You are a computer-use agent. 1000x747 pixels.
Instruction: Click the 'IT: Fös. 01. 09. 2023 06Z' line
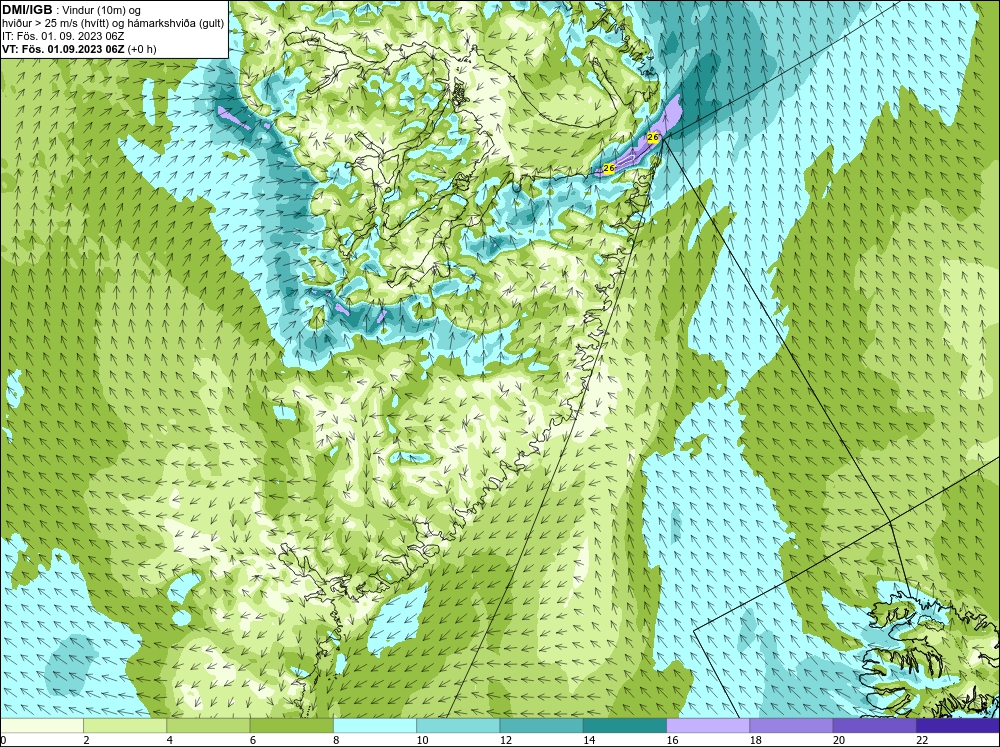click(63, 36)
